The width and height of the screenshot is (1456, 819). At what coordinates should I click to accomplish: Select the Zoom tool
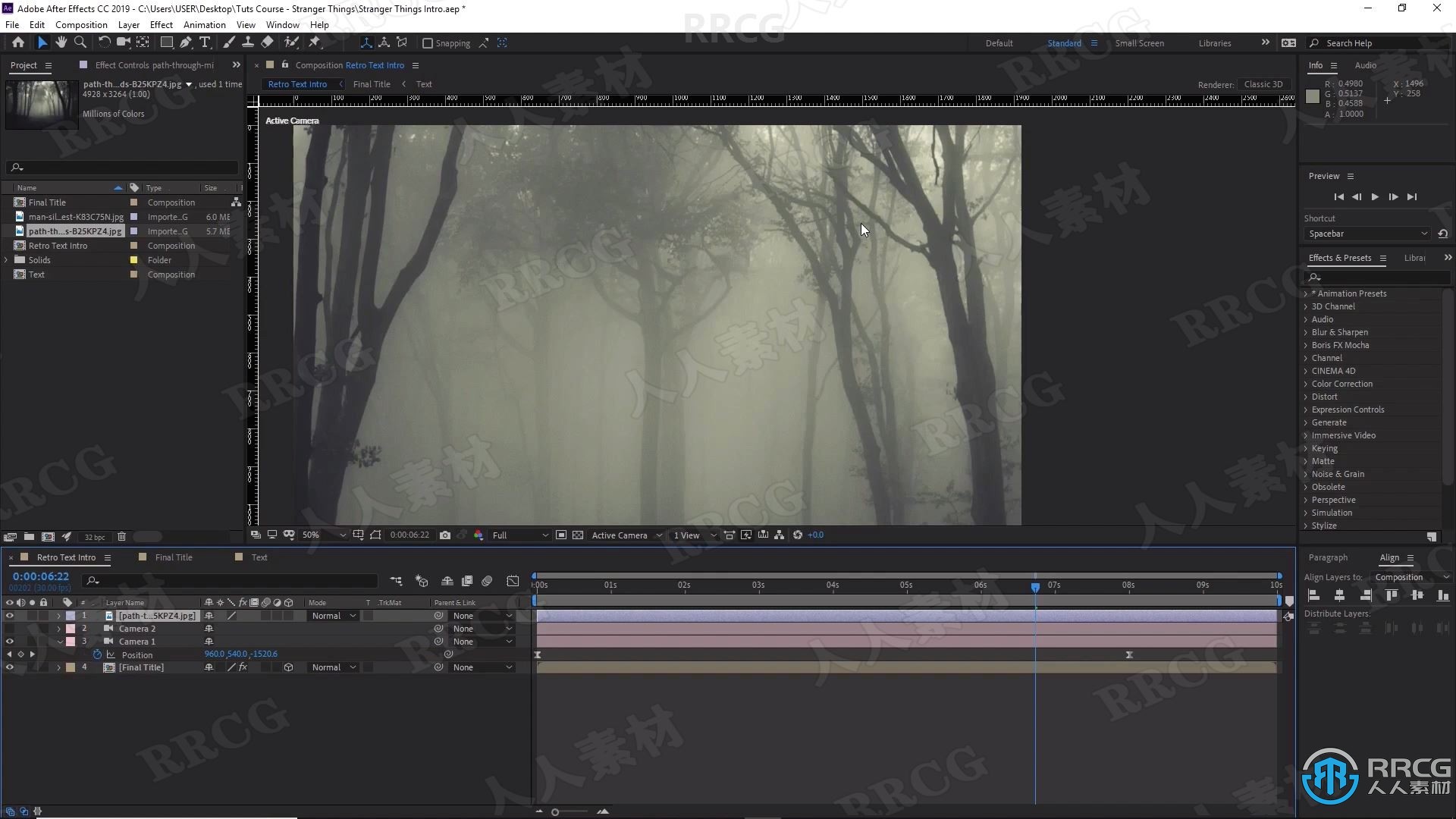pos(80,42)
